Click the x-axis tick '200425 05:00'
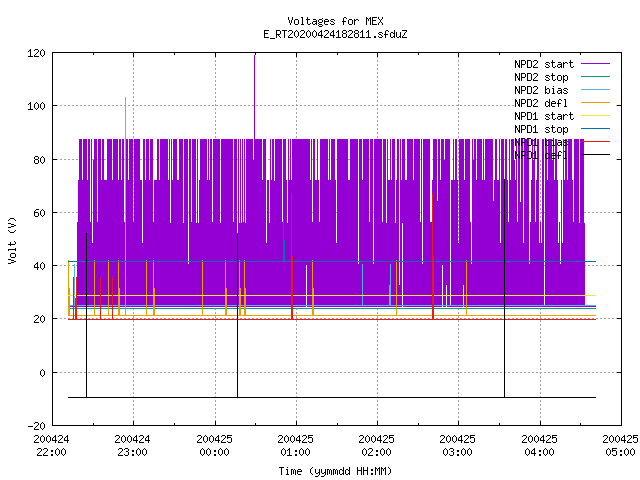 click(620, 446)
